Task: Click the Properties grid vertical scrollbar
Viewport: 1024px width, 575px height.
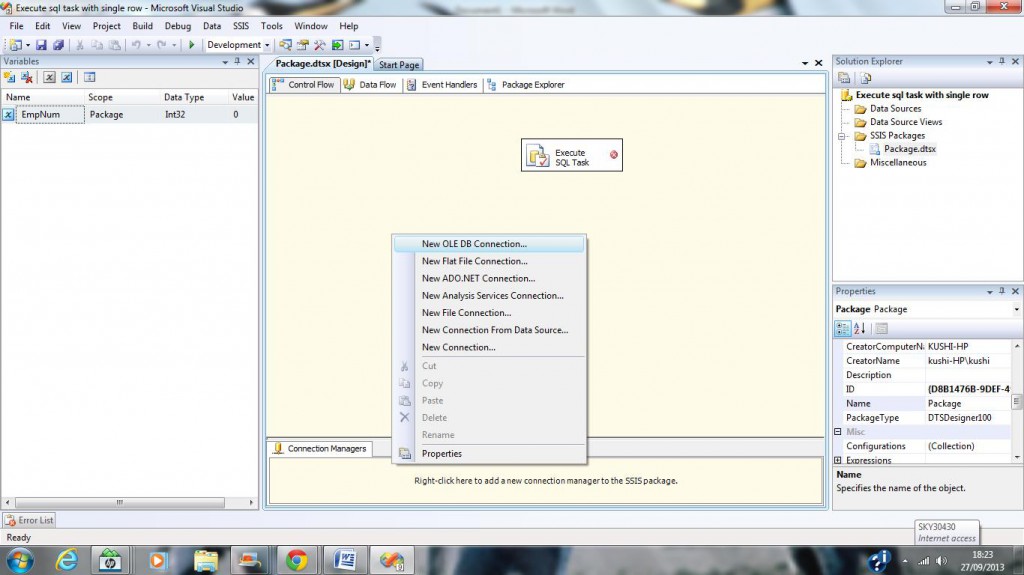Action: pyautogui.click(x=1017, y=401)
